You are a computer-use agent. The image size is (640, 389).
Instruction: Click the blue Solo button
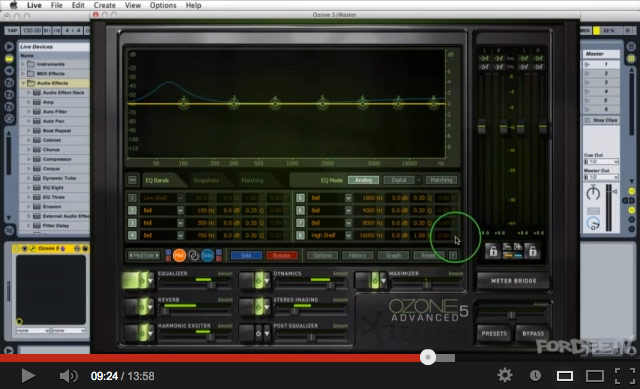tap(246, 256)
